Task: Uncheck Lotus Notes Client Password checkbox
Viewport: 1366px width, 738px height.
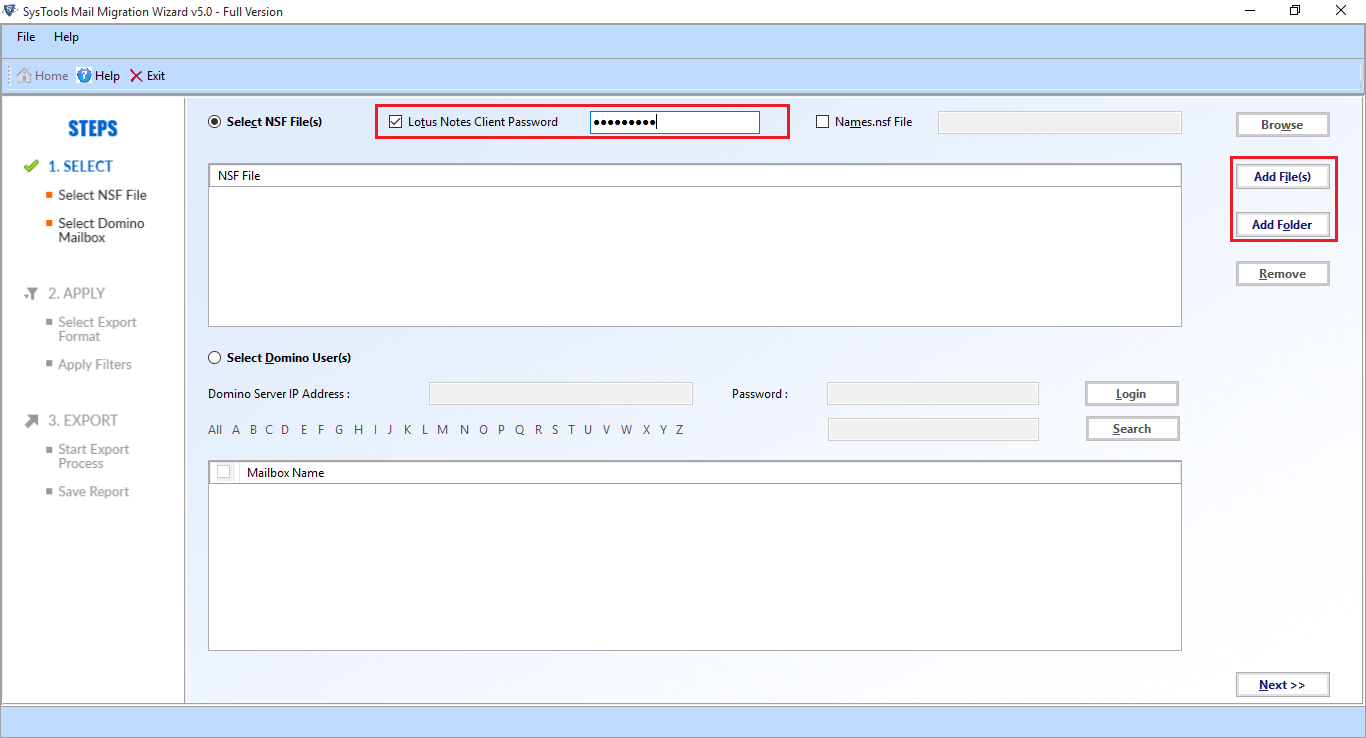Action: tap(395, 122)
